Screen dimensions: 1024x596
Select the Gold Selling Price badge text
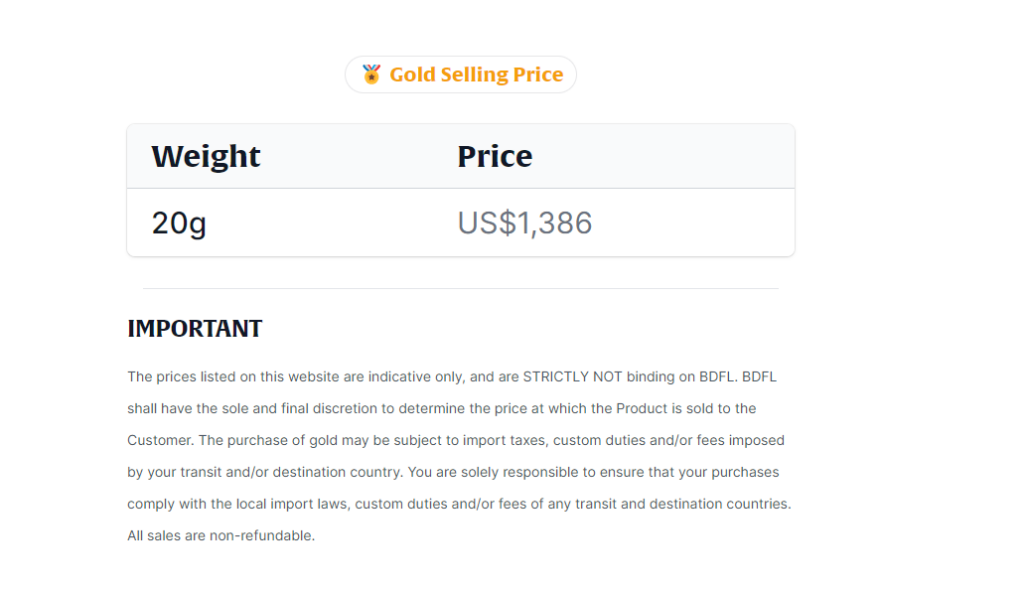coord(476,74)
